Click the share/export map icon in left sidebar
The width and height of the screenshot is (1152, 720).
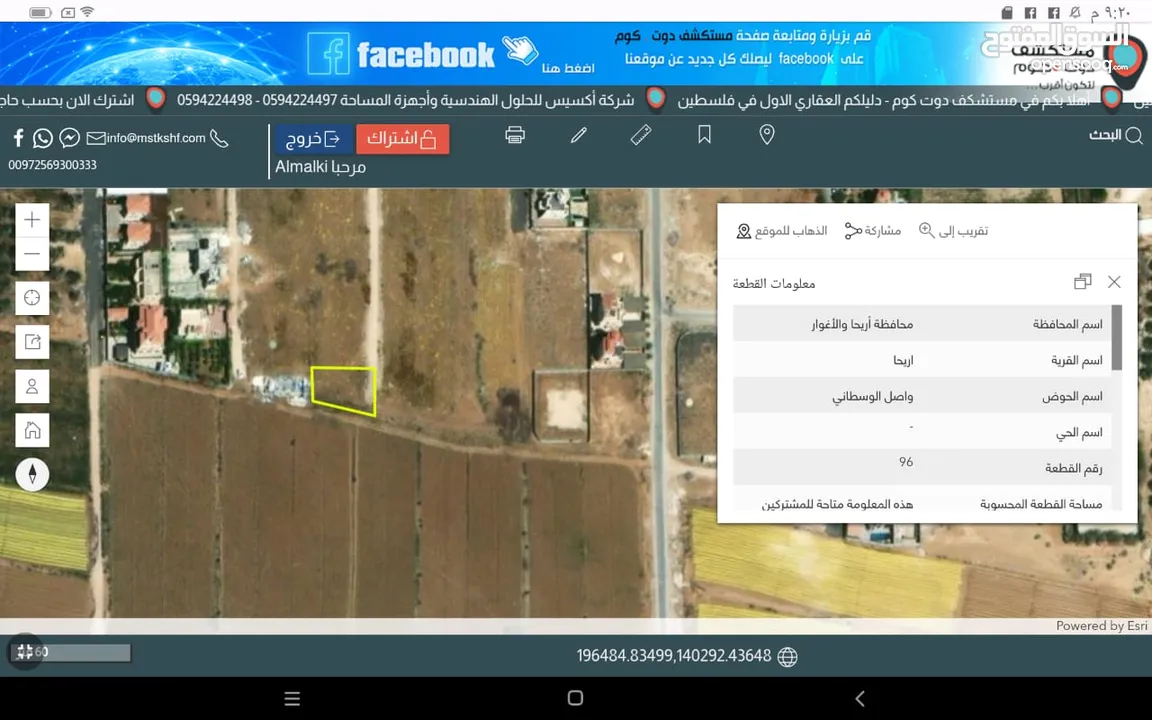pos(32,342)
